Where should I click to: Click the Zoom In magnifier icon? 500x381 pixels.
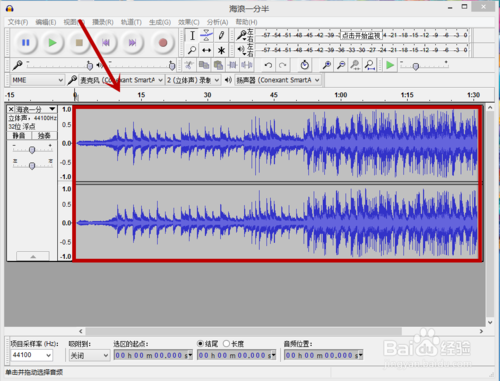pyautogui.click(x=327, y=65)
